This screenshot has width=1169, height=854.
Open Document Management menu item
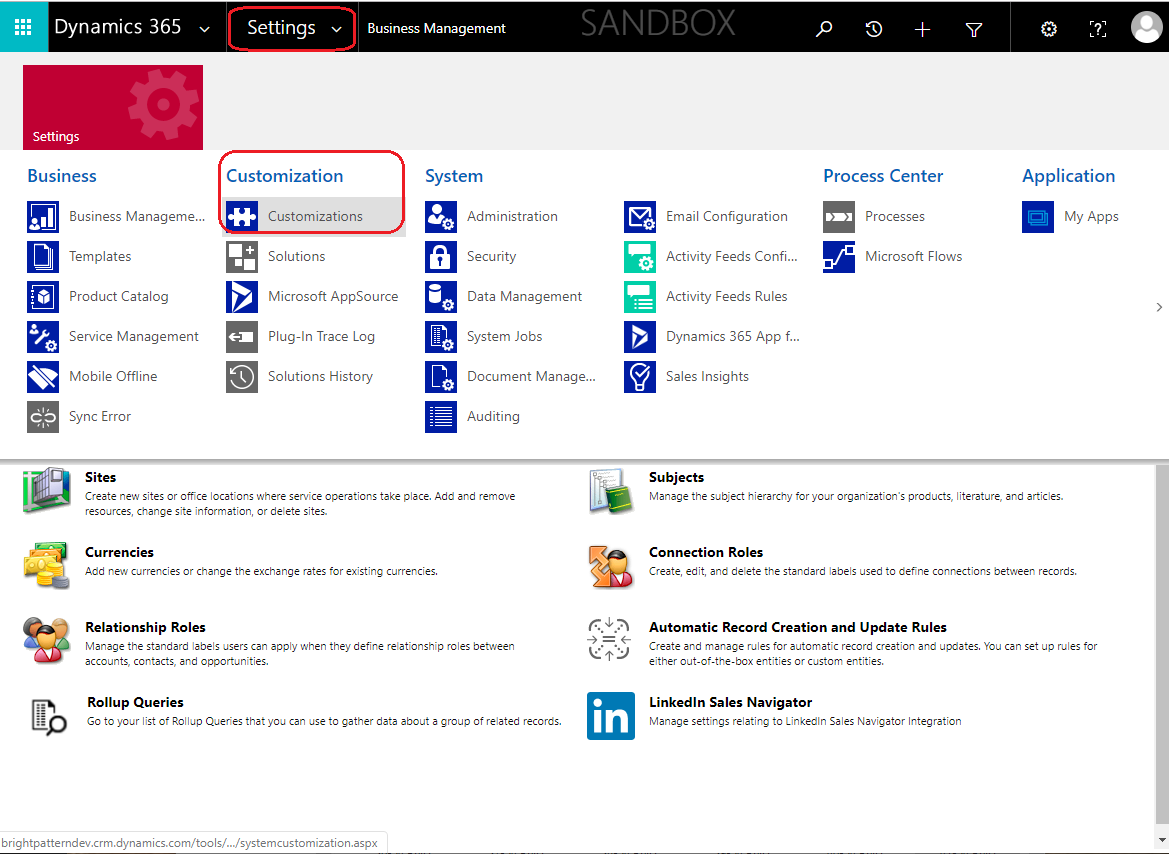pos(531,377)
